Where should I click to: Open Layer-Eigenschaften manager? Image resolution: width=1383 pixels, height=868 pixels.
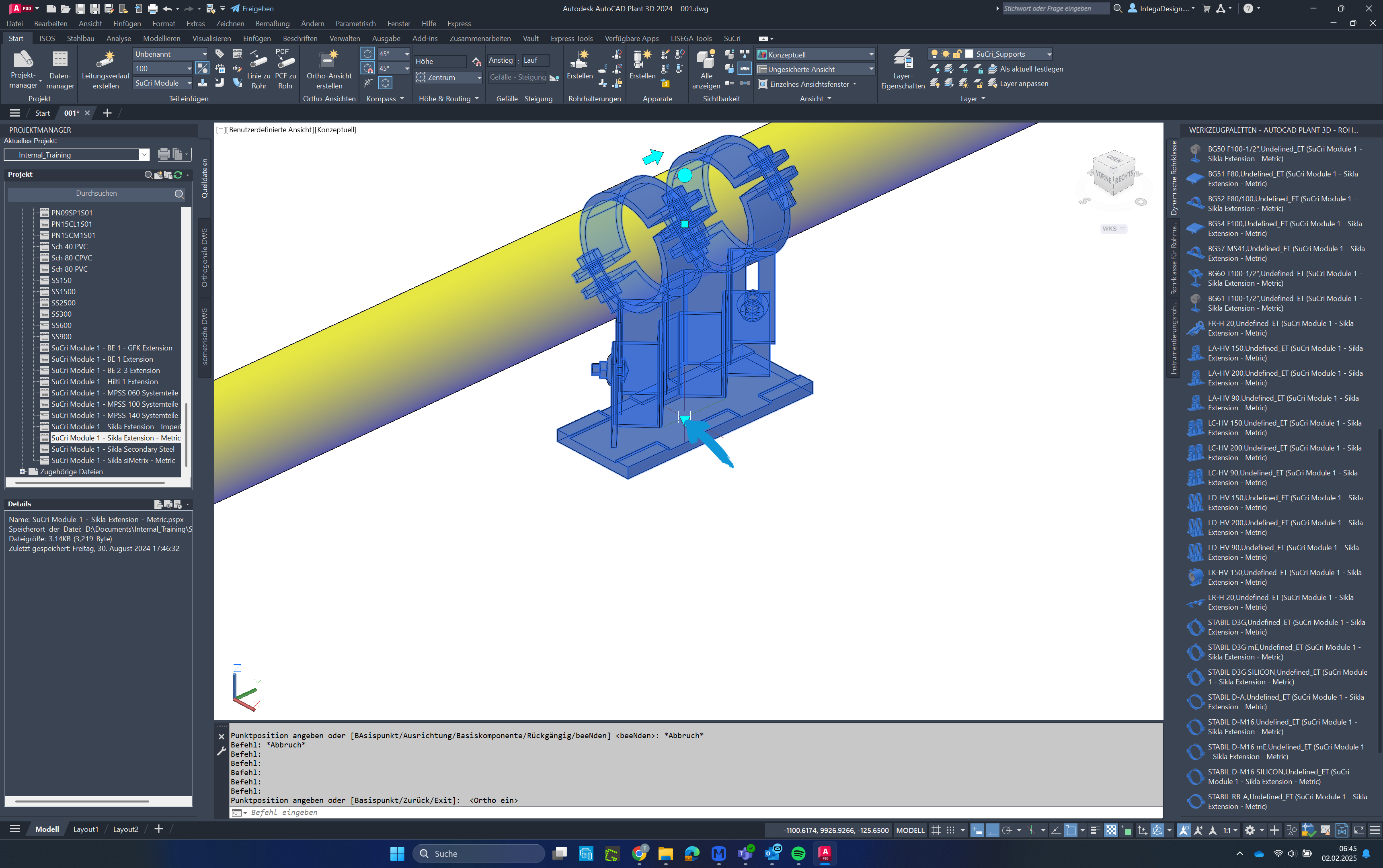(x=902, y=69)
